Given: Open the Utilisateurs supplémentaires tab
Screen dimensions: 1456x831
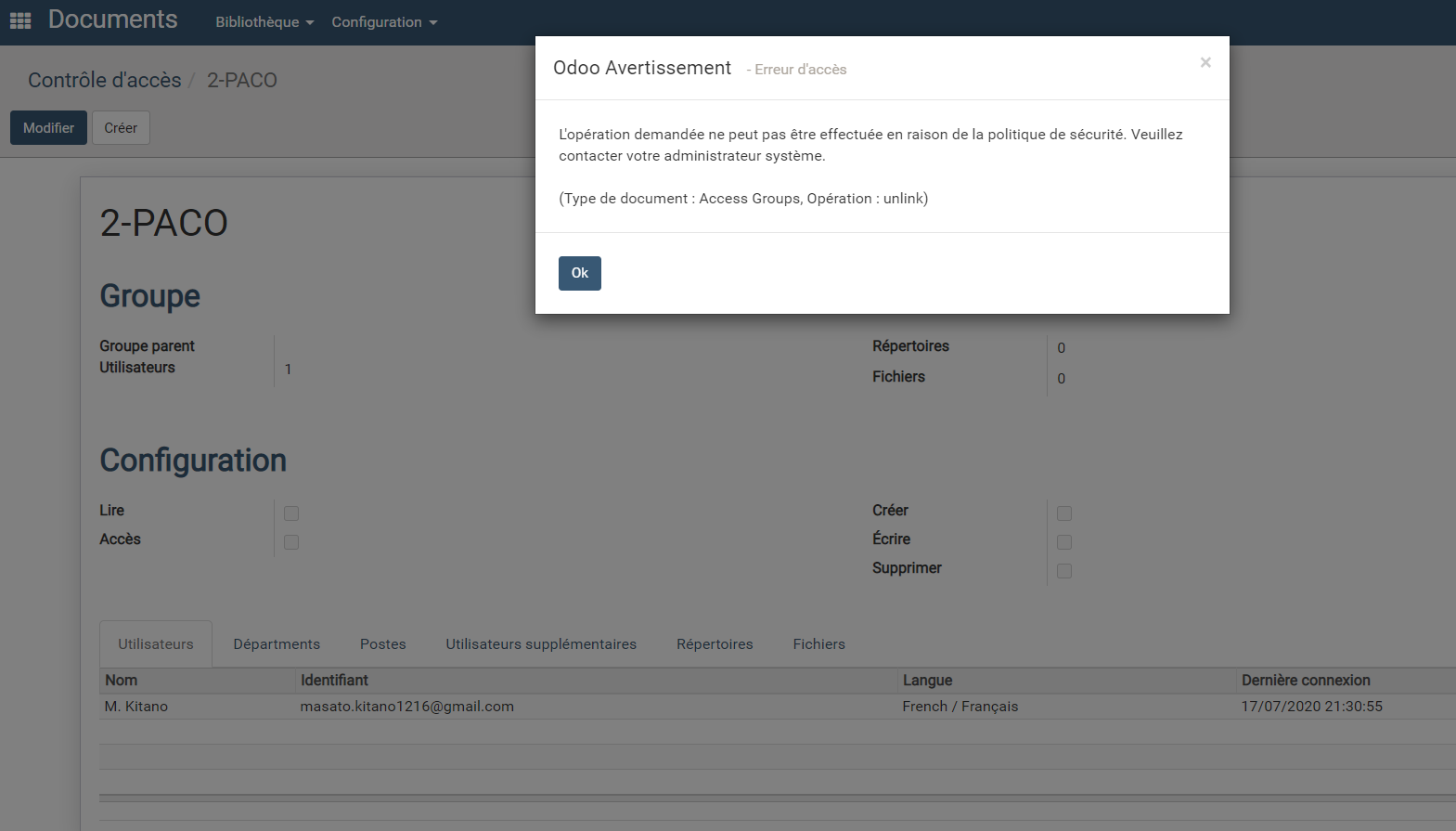Looking at the screenshot, I should 541,644.
